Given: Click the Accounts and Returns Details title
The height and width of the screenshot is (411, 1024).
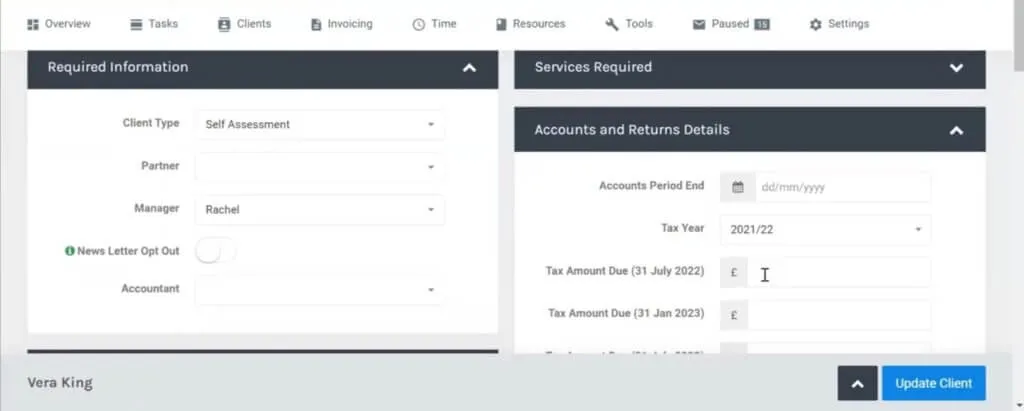Looking at the screenshot, I should pyautogui.click(x=632, y=129).
